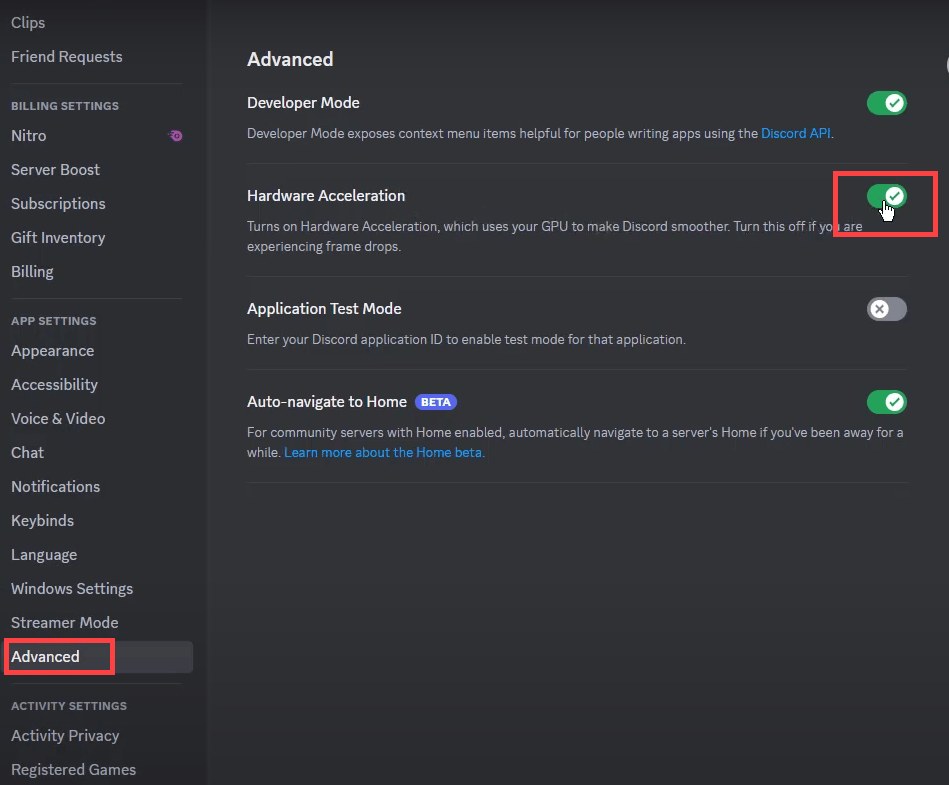Open the Keybinds page

42,520
